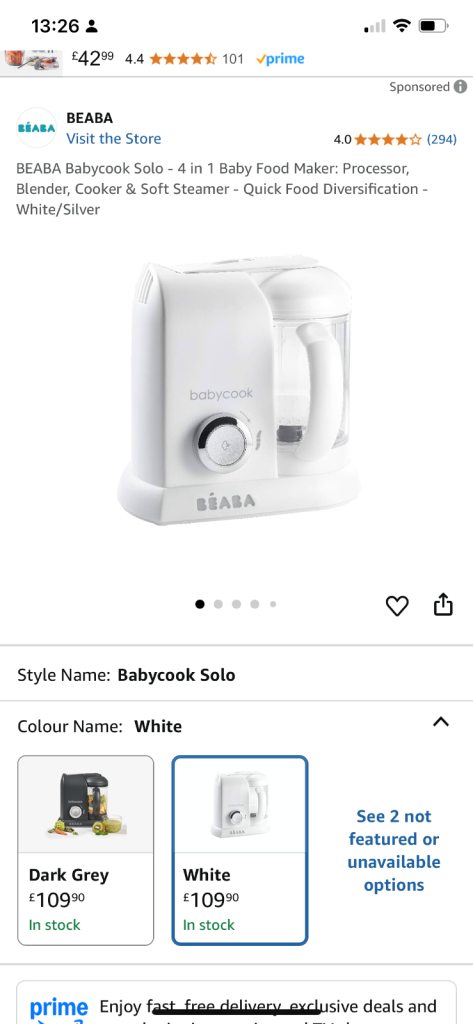The image size is (473, 1024).
Task: Select the White colour option
Action: pyautogui.click(x=240, y=850)
